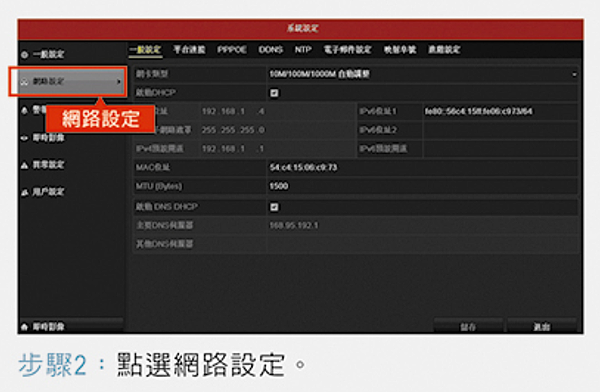Open live view via the eye icon in sidebar
The width and height of the screenshot is (600, 392).
(x=25, y=138)
